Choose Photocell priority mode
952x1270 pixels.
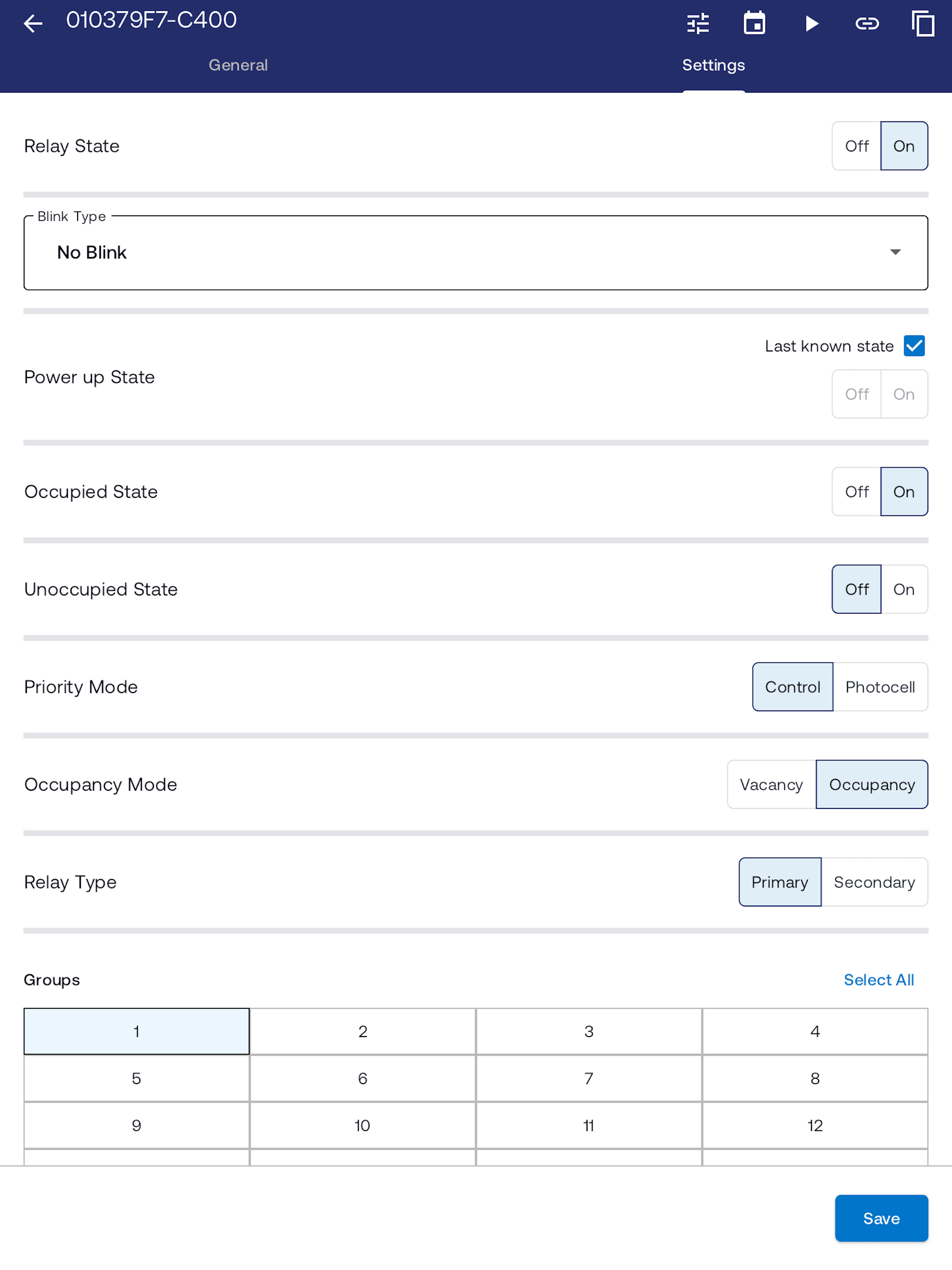[x=880, y=687]
